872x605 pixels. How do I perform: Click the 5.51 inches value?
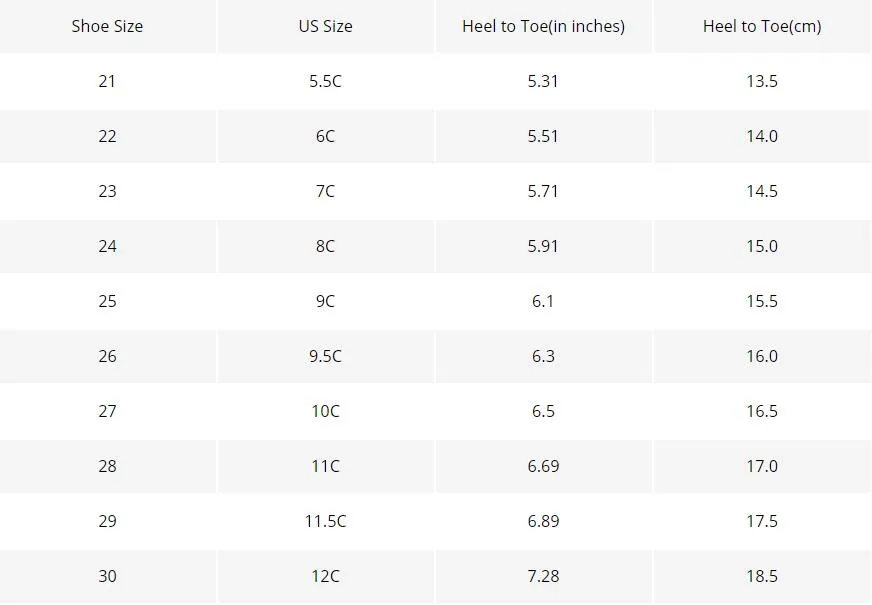click(543, 136)
